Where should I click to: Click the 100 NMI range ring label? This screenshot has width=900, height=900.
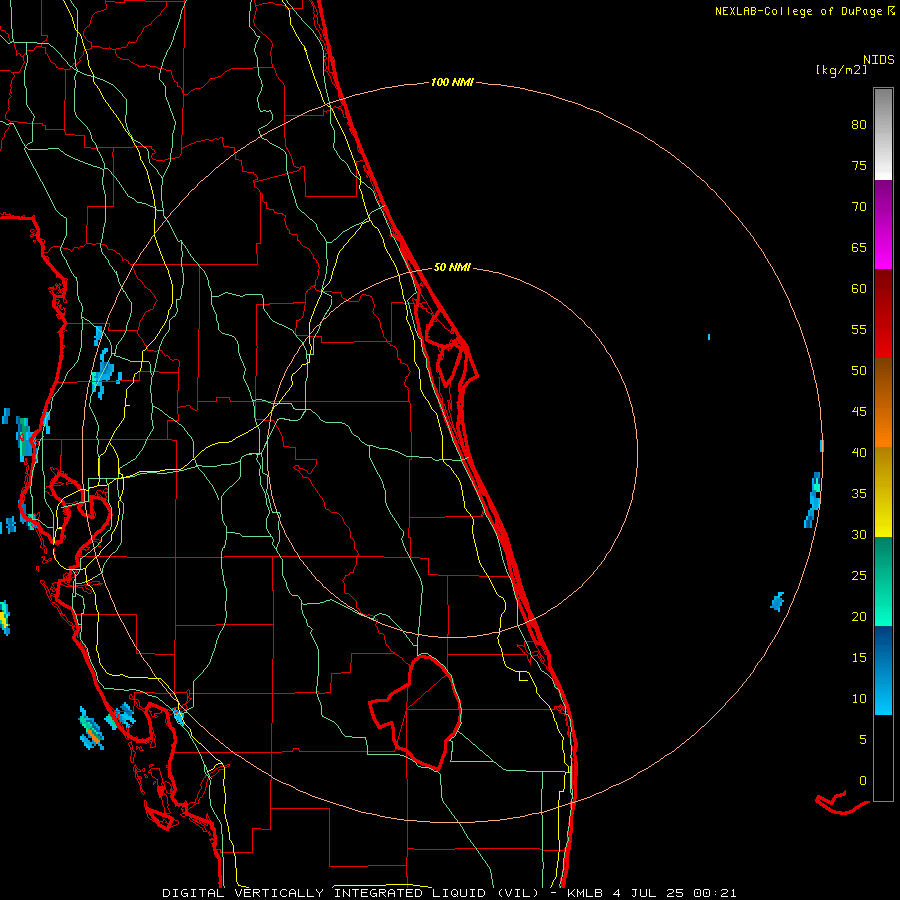[x=452, y=82]
